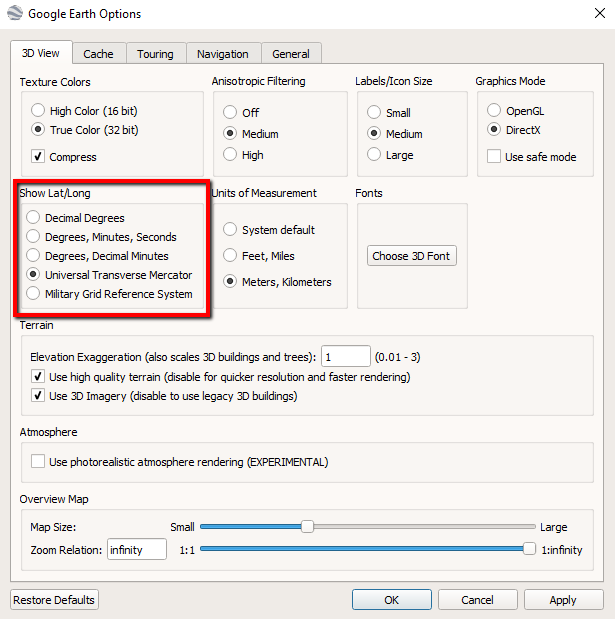Enable Use safe mode checkbox

(494, 156)
